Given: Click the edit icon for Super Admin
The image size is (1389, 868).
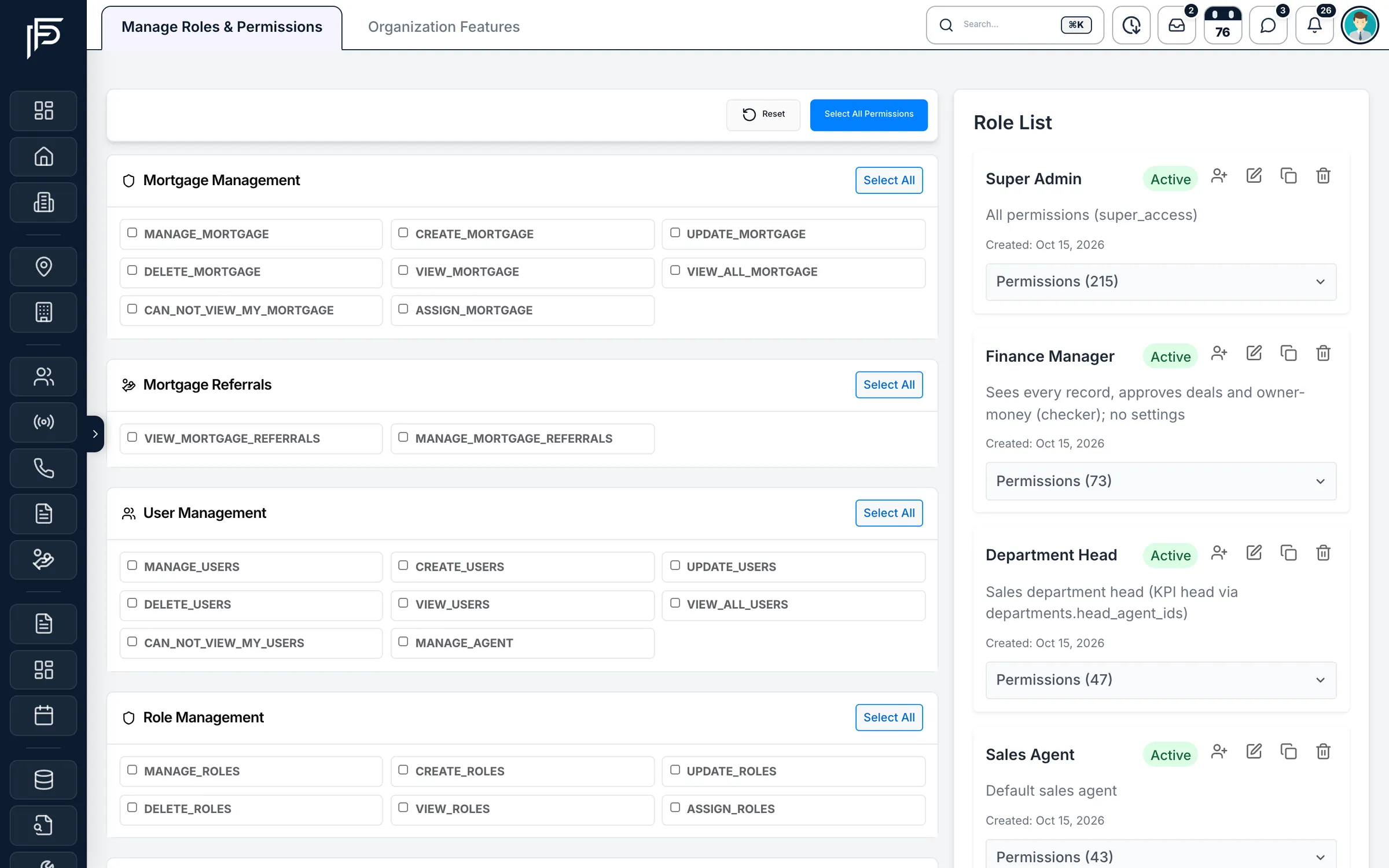Looking at the screenshot, I should pyautogui.click(x=1254, y=176).
